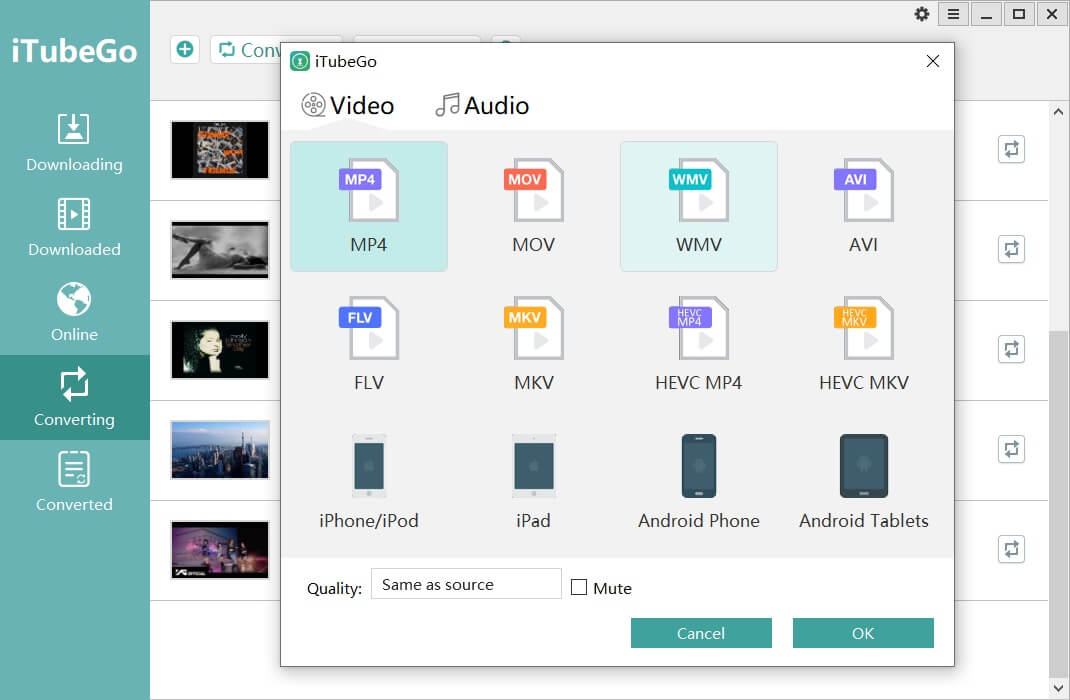
Task: Select AVI as output format
Action: (864, 206)
